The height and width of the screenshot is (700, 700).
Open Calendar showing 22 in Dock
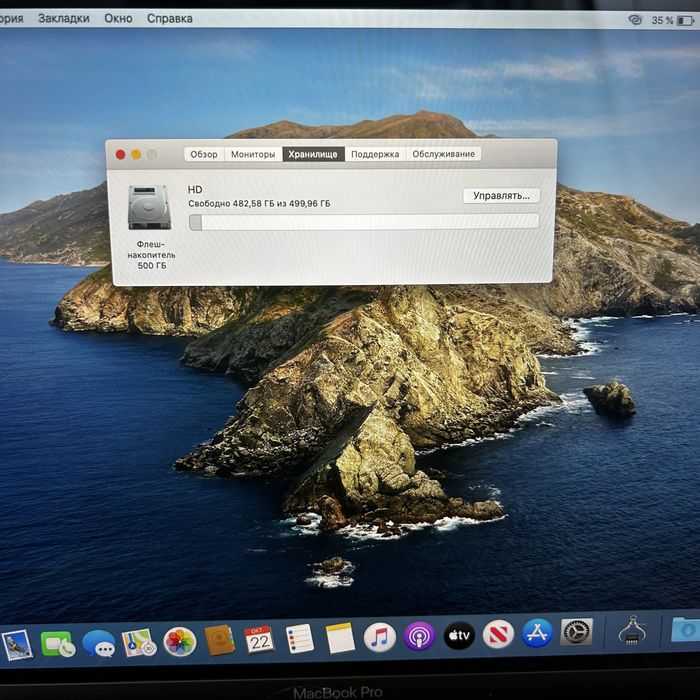[x=259, y=639]
